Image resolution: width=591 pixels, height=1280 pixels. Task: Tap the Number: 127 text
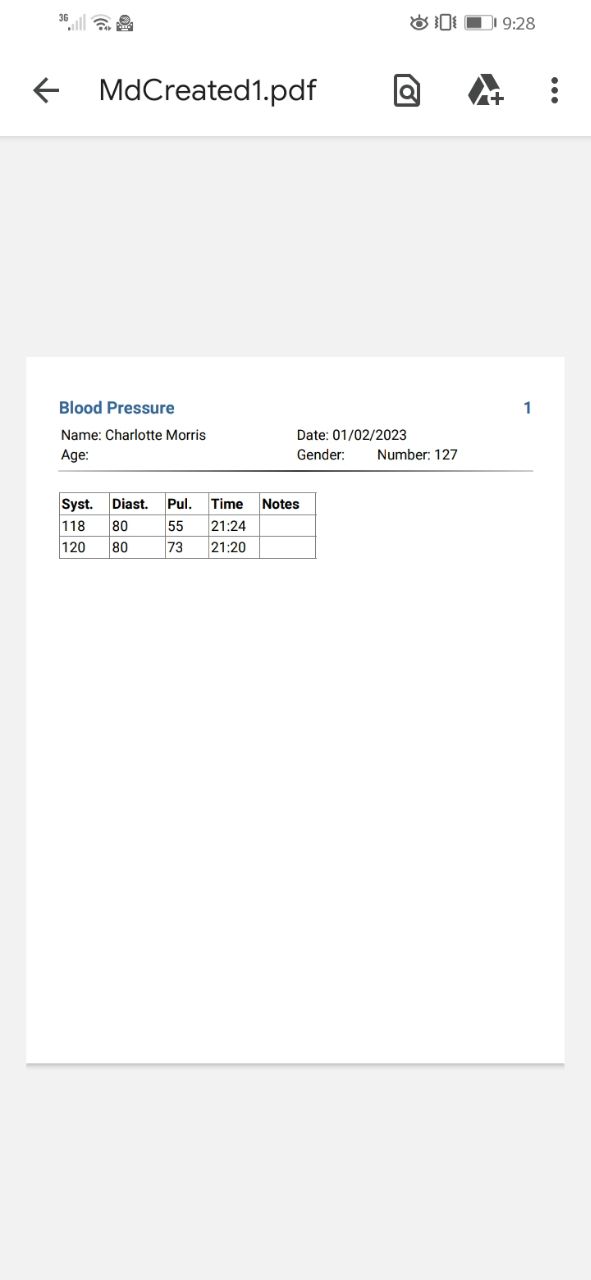(417, 455)
